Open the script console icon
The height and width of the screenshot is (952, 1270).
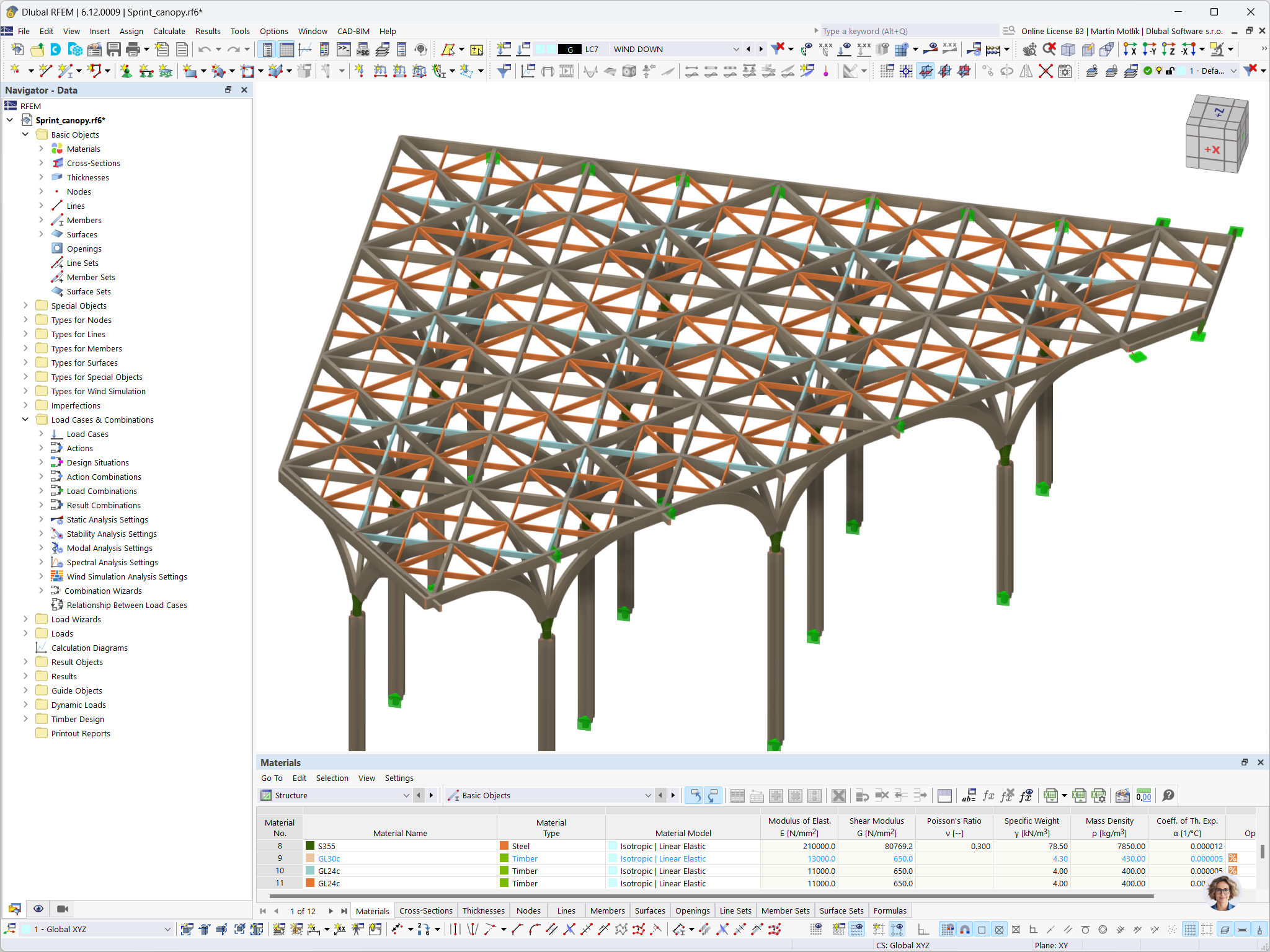[x=344, y=50]
